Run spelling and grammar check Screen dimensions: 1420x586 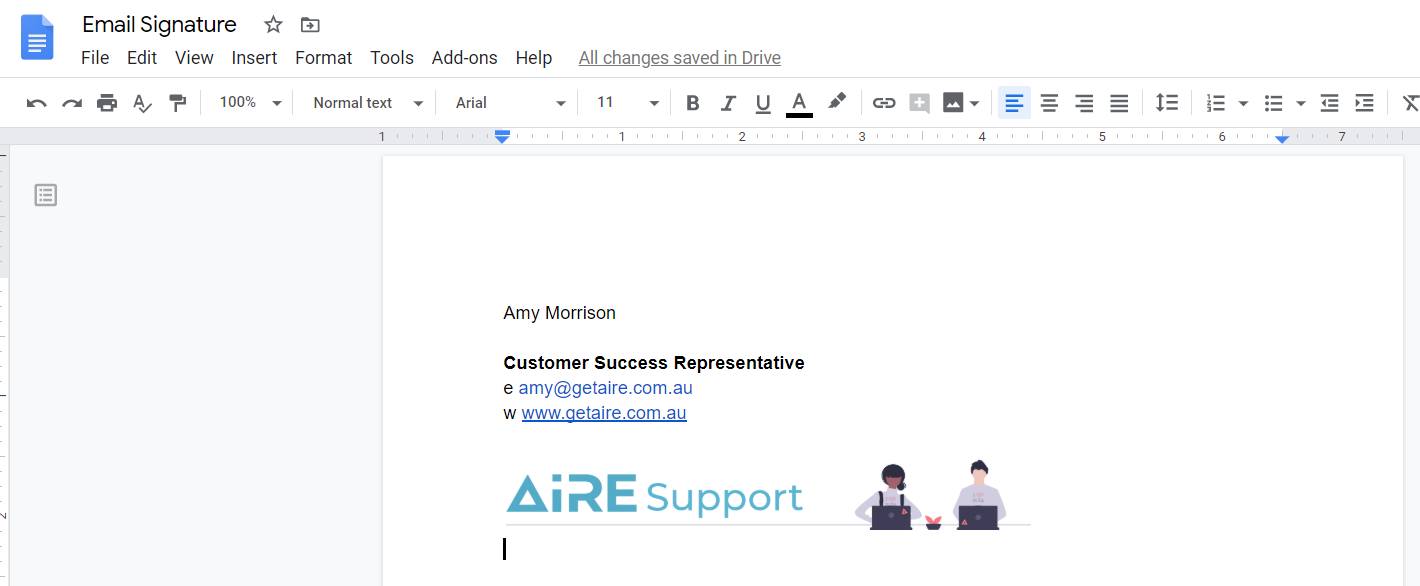(143, 102)
